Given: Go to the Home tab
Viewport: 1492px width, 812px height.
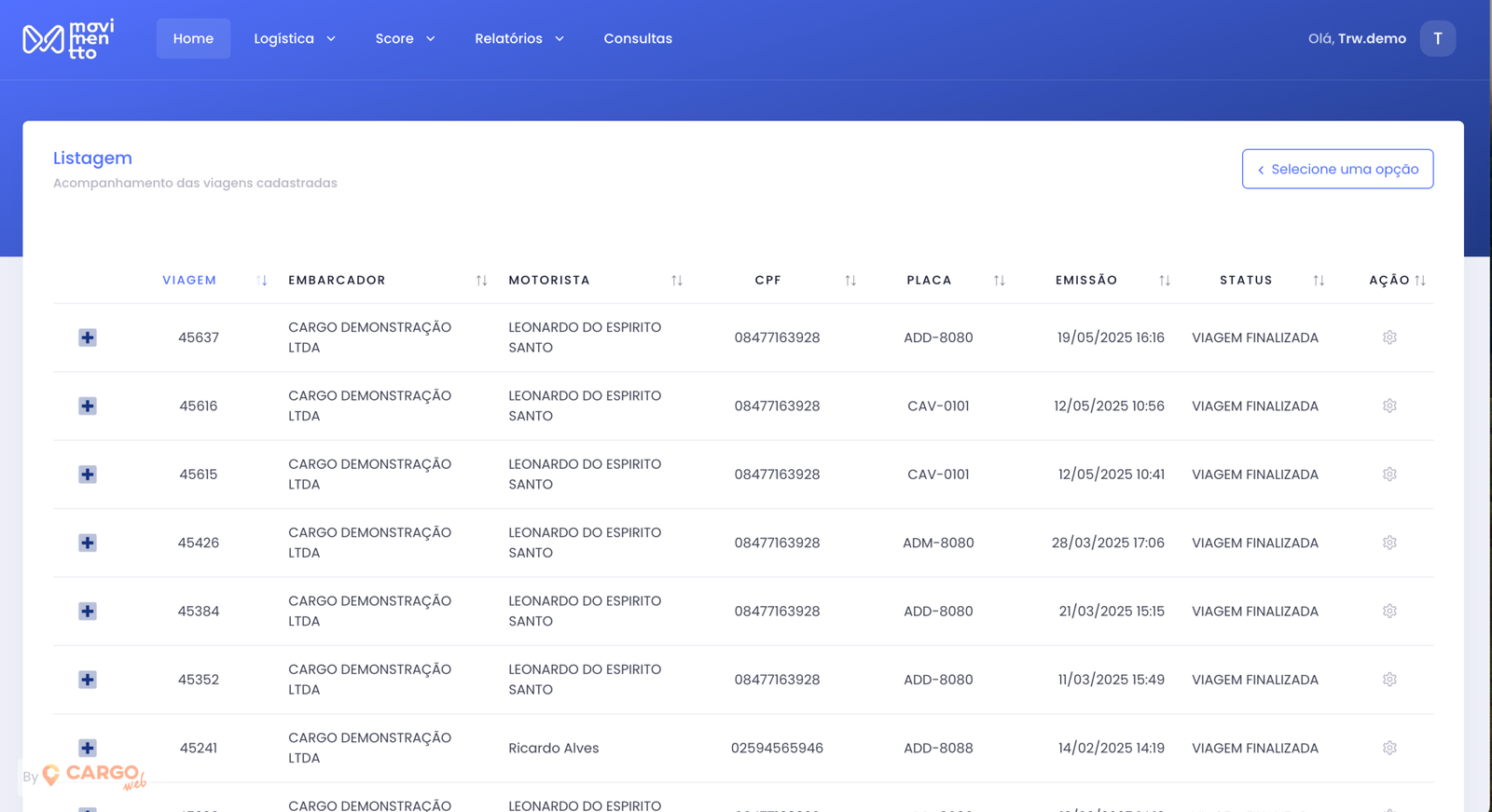Looking at the screenshot, I should (193, 38).
